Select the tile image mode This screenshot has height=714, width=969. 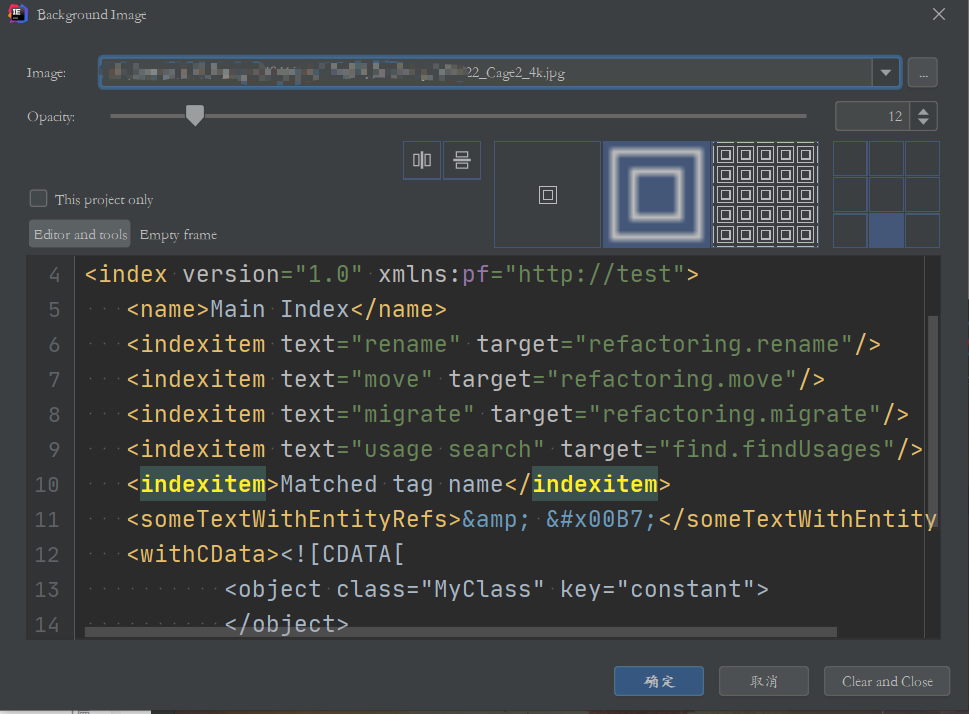tap(765, 195)
